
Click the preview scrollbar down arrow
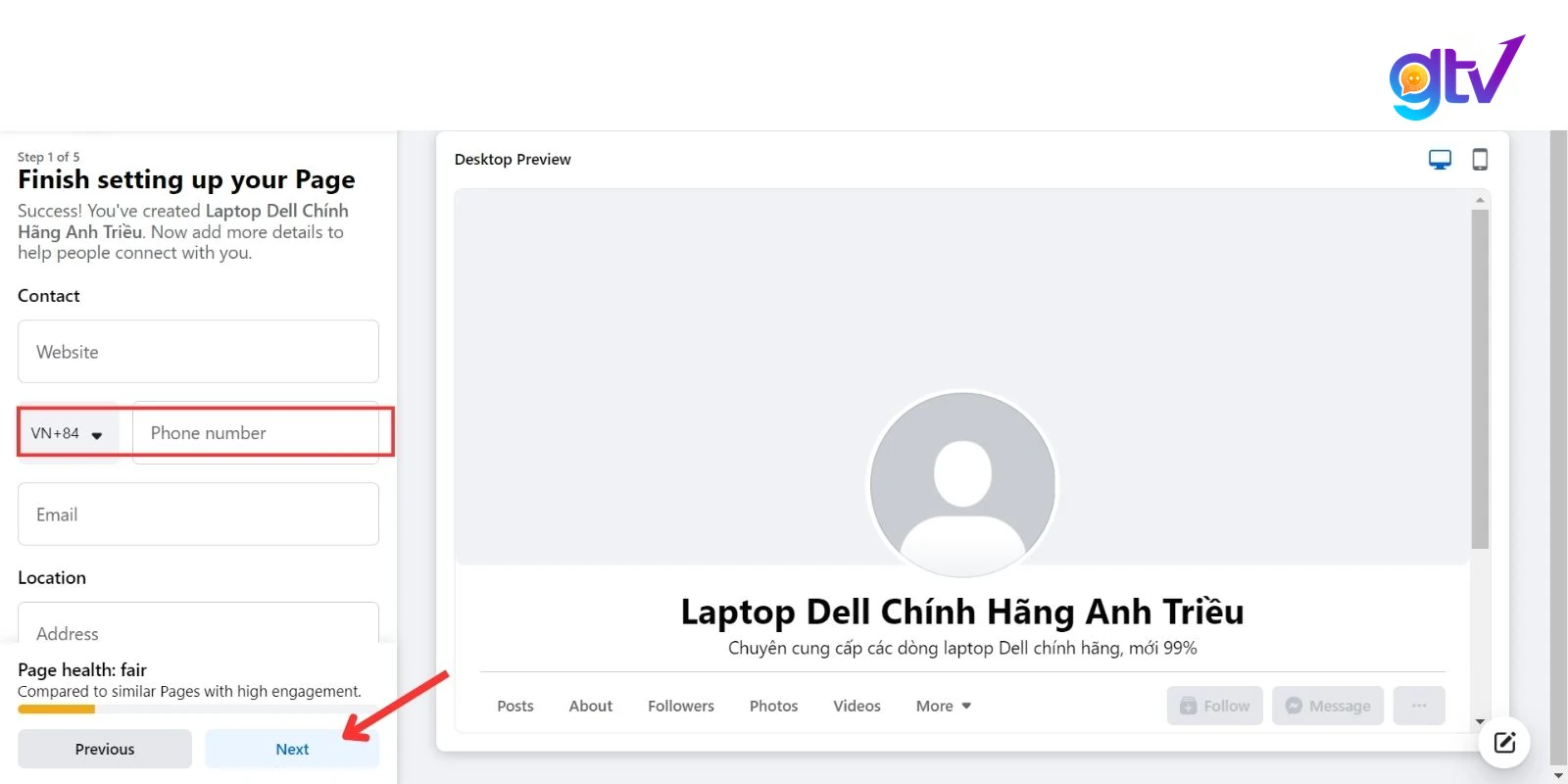pyautogui.click(x=1480, y=721)
